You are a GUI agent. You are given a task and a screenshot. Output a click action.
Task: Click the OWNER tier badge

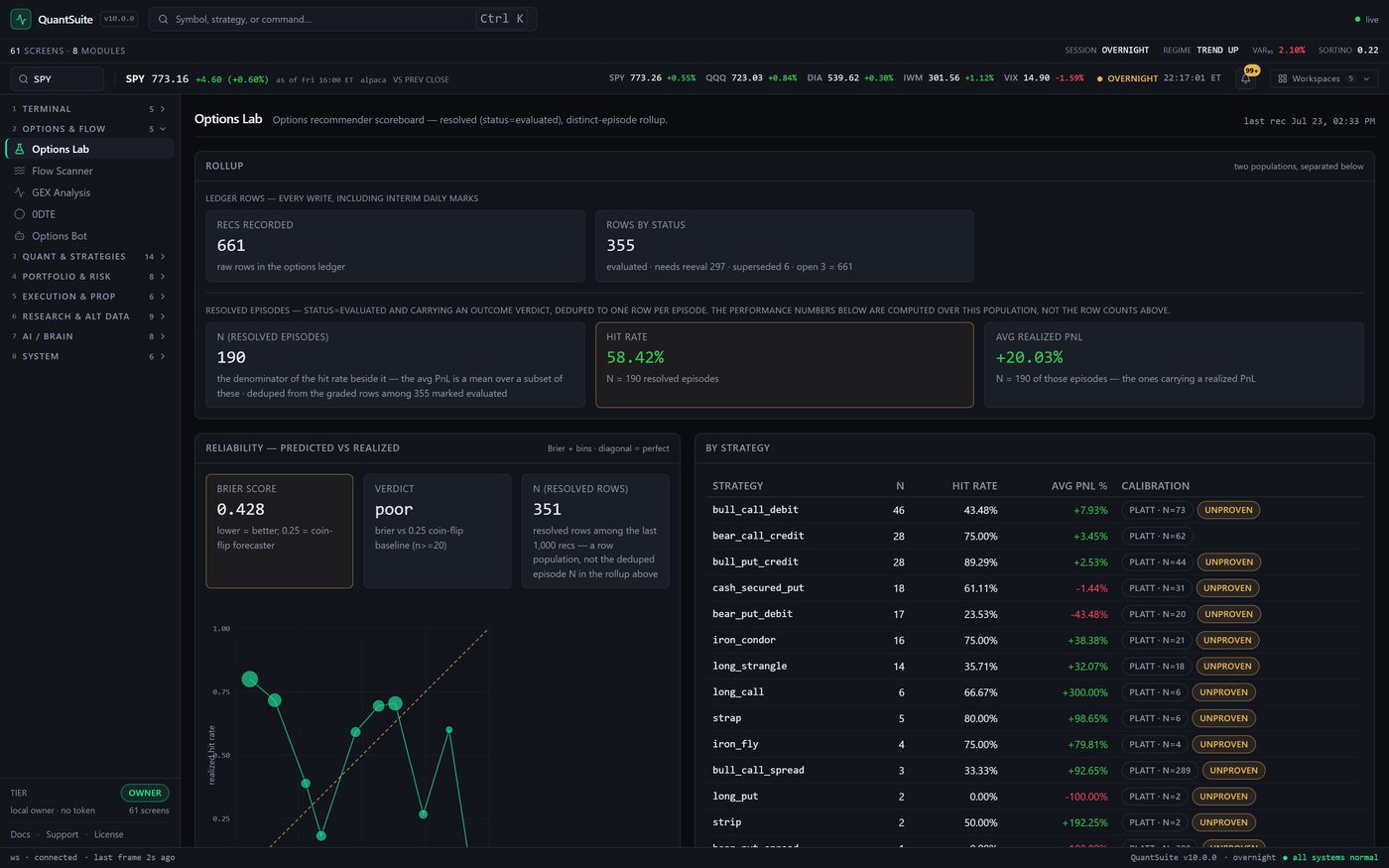[x=145, y=793]
